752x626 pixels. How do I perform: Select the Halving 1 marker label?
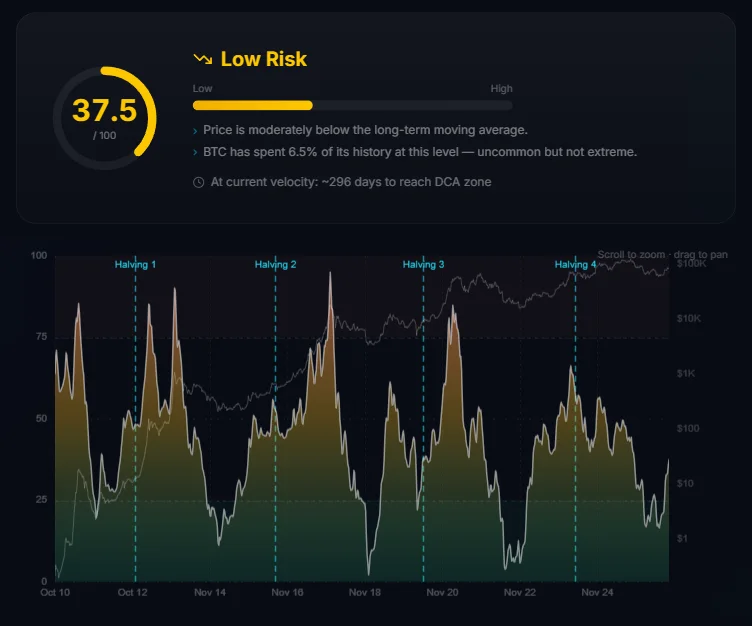click(x=135, y=264)
